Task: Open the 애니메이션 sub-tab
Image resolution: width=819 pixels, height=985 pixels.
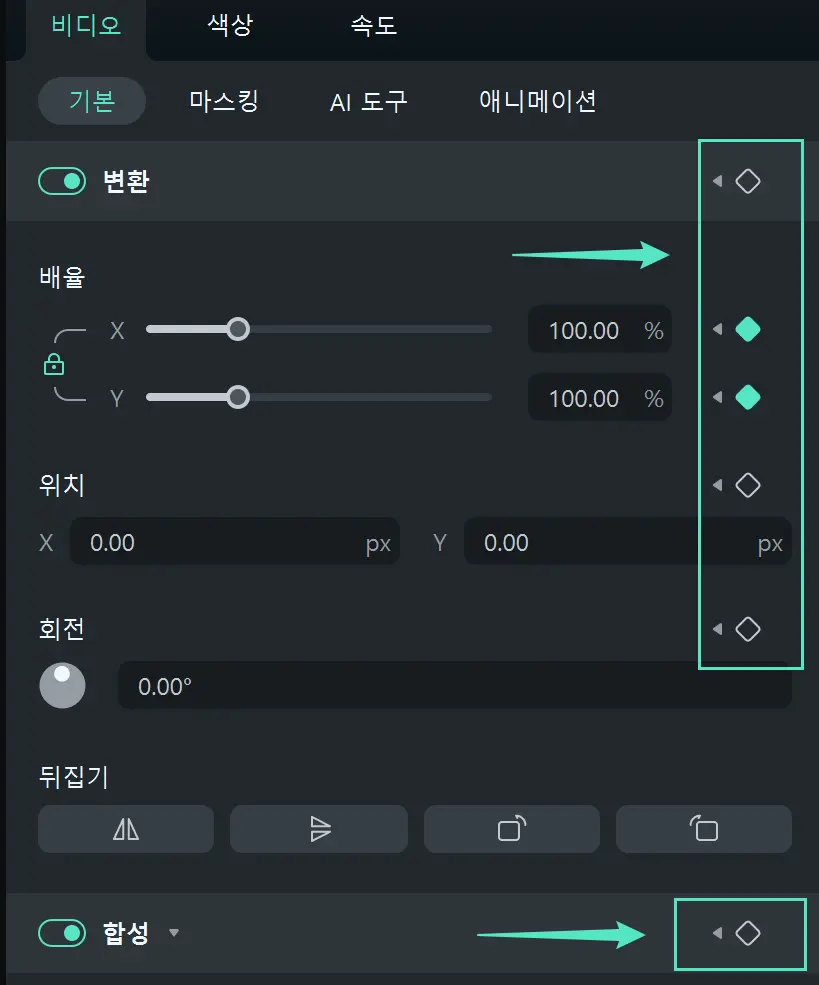Action: pyautogui.click(x=538, y=101)
